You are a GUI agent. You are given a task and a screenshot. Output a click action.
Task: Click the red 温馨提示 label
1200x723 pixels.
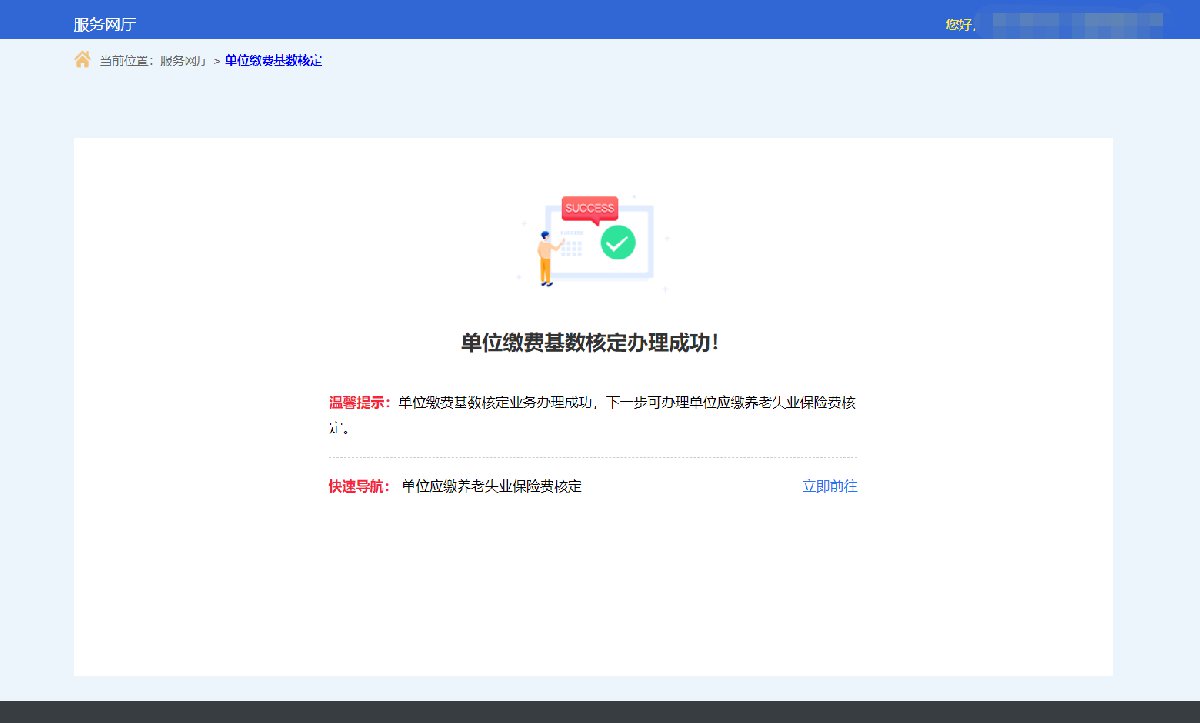pyautogui.click(x=359, y=403)
